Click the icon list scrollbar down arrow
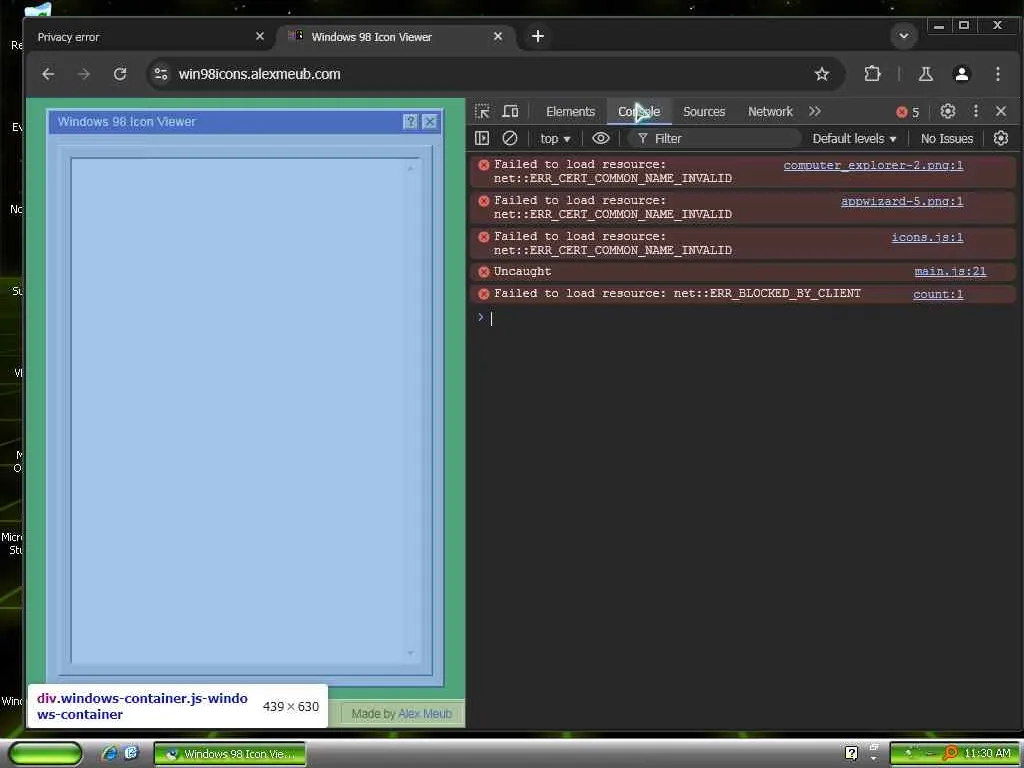Image resolution: width=1024 pixels, height=768 pixels. point(410,652)
